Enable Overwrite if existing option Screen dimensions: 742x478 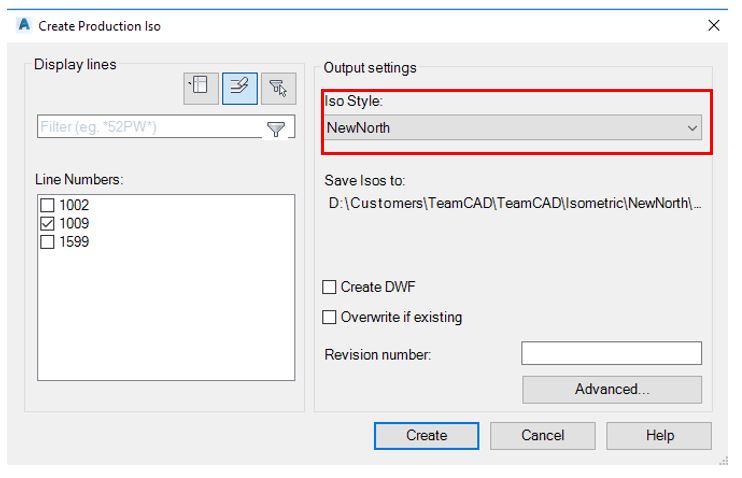[x=329, y=317]
